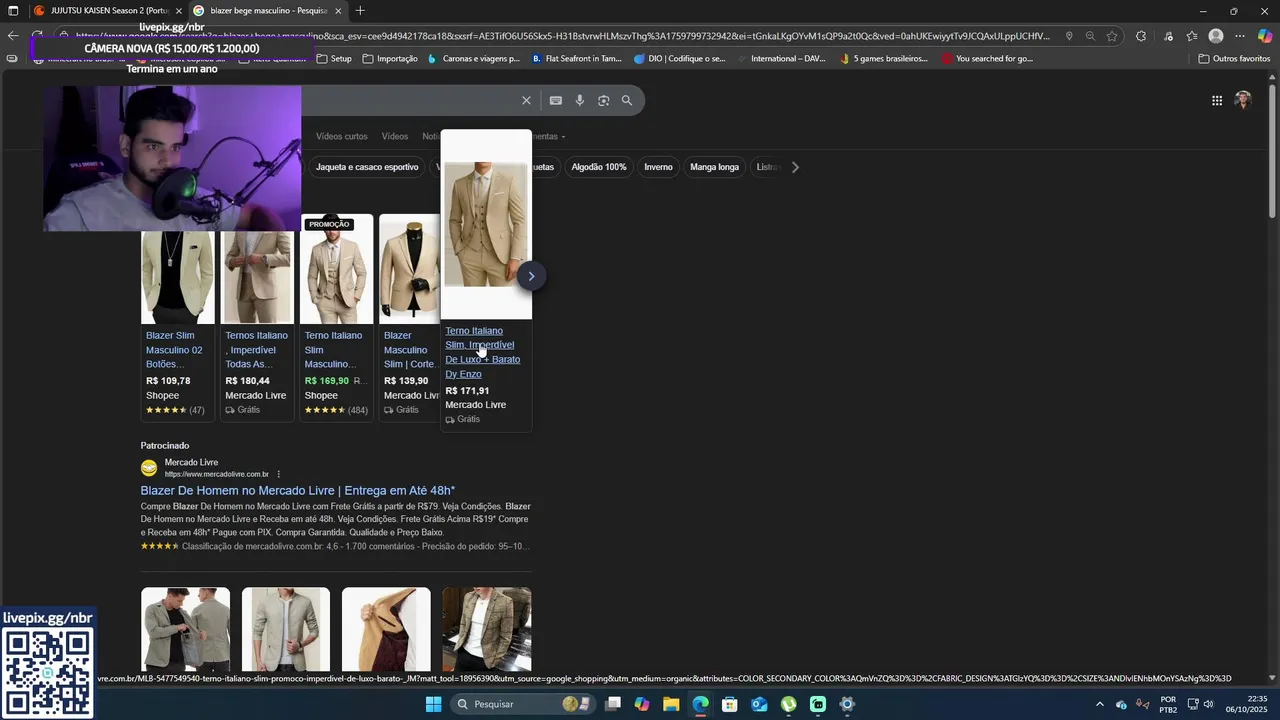Show hidden tray icons chevron
This screenshot has height=720, width=1280.
[1100, 704]
